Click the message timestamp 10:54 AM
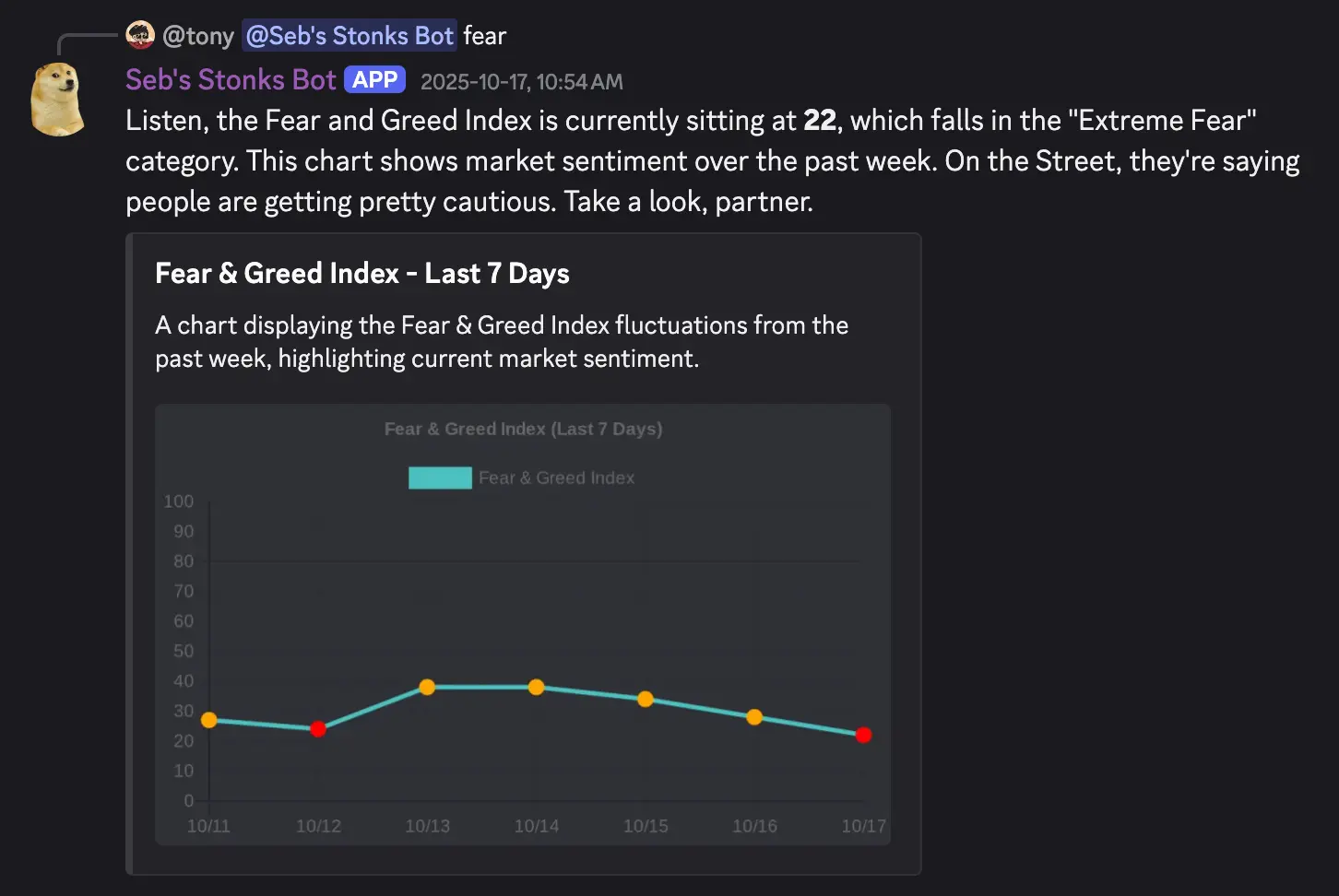Viewport: 1339px width, 896px height. (521, 81)
